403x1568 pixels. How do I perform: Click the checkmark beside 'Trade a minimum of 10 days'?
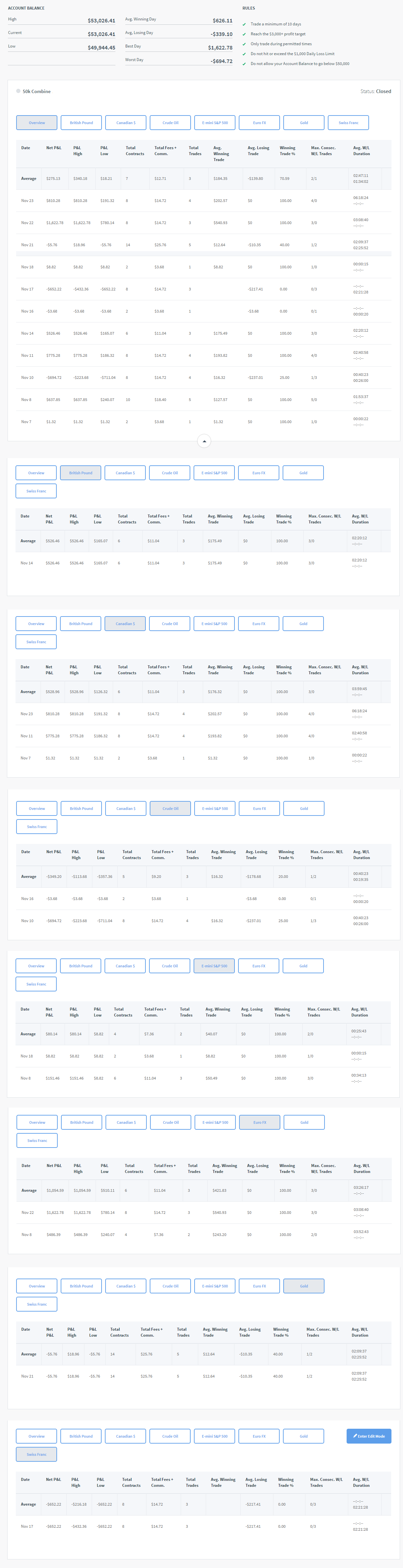244,24
